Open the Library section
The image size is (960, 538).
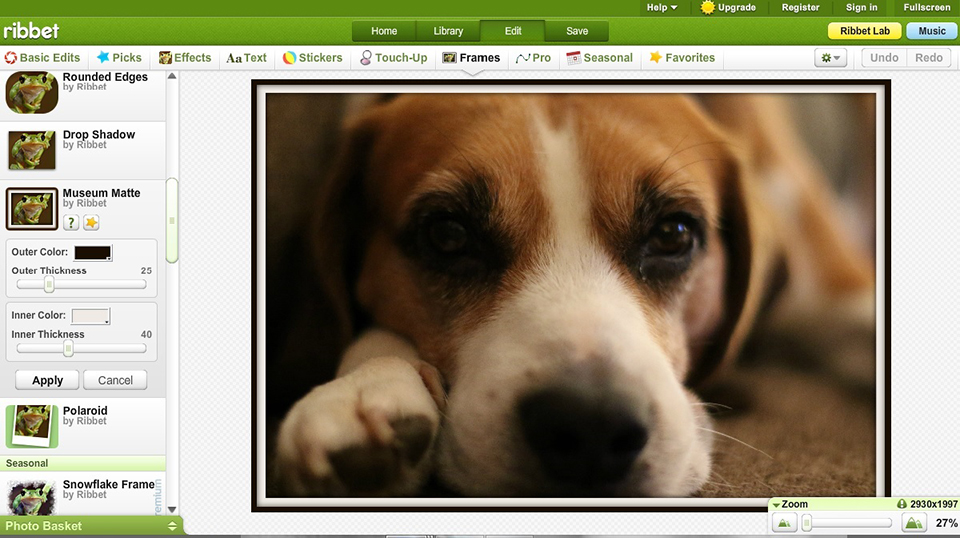coord(448,31)
